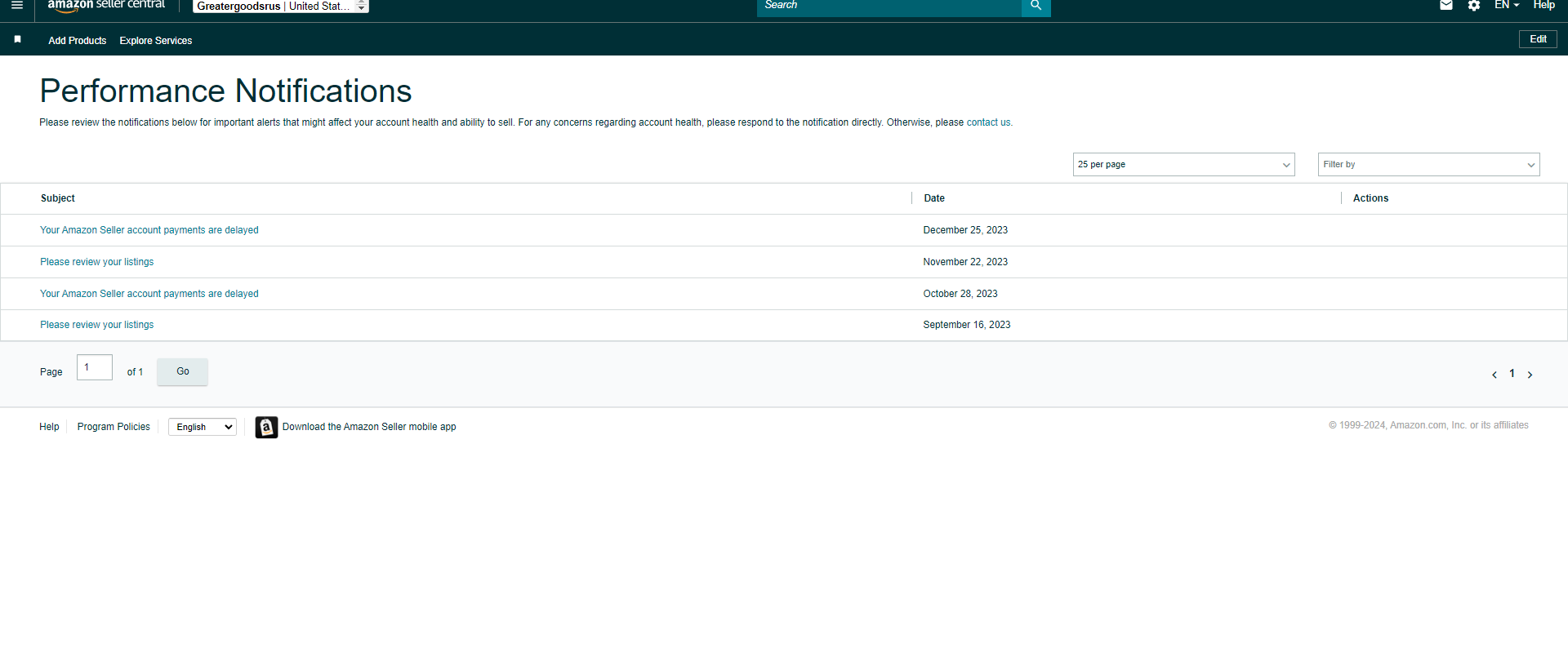Open the contact us link
1568x648 pixels.
[989, 122]
